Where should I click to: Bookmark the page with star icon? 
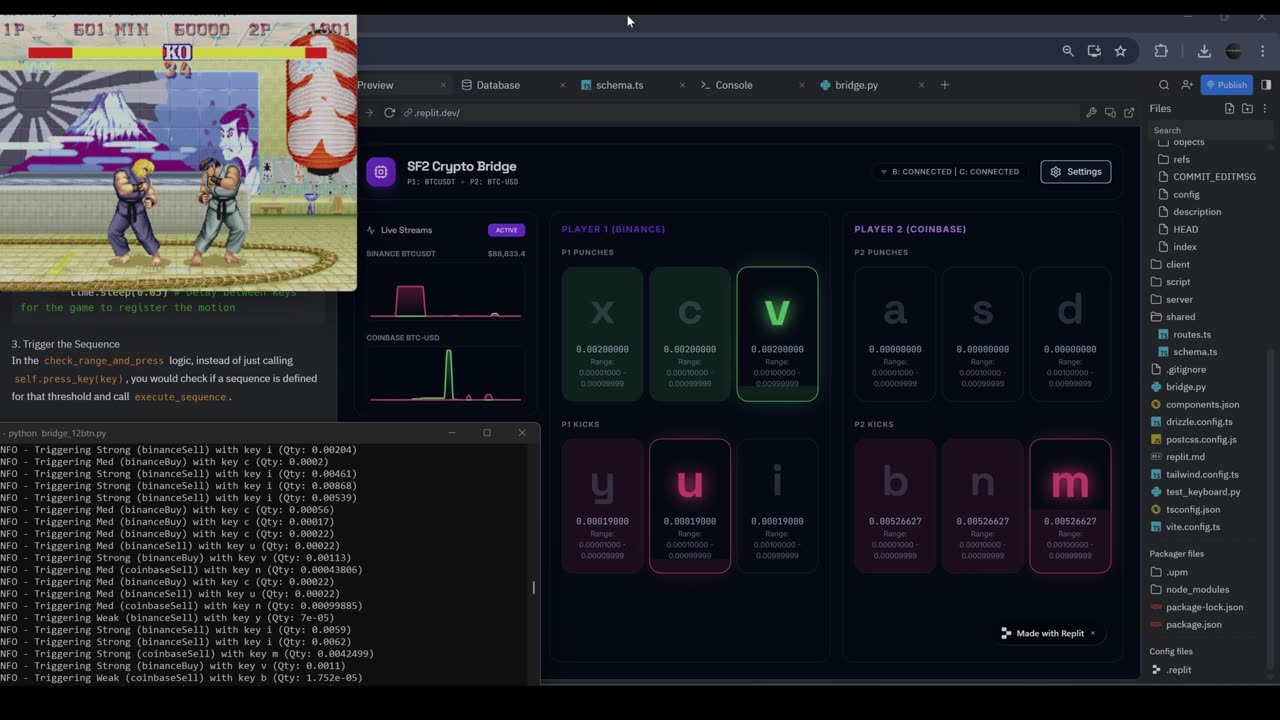pos(1120,51)
